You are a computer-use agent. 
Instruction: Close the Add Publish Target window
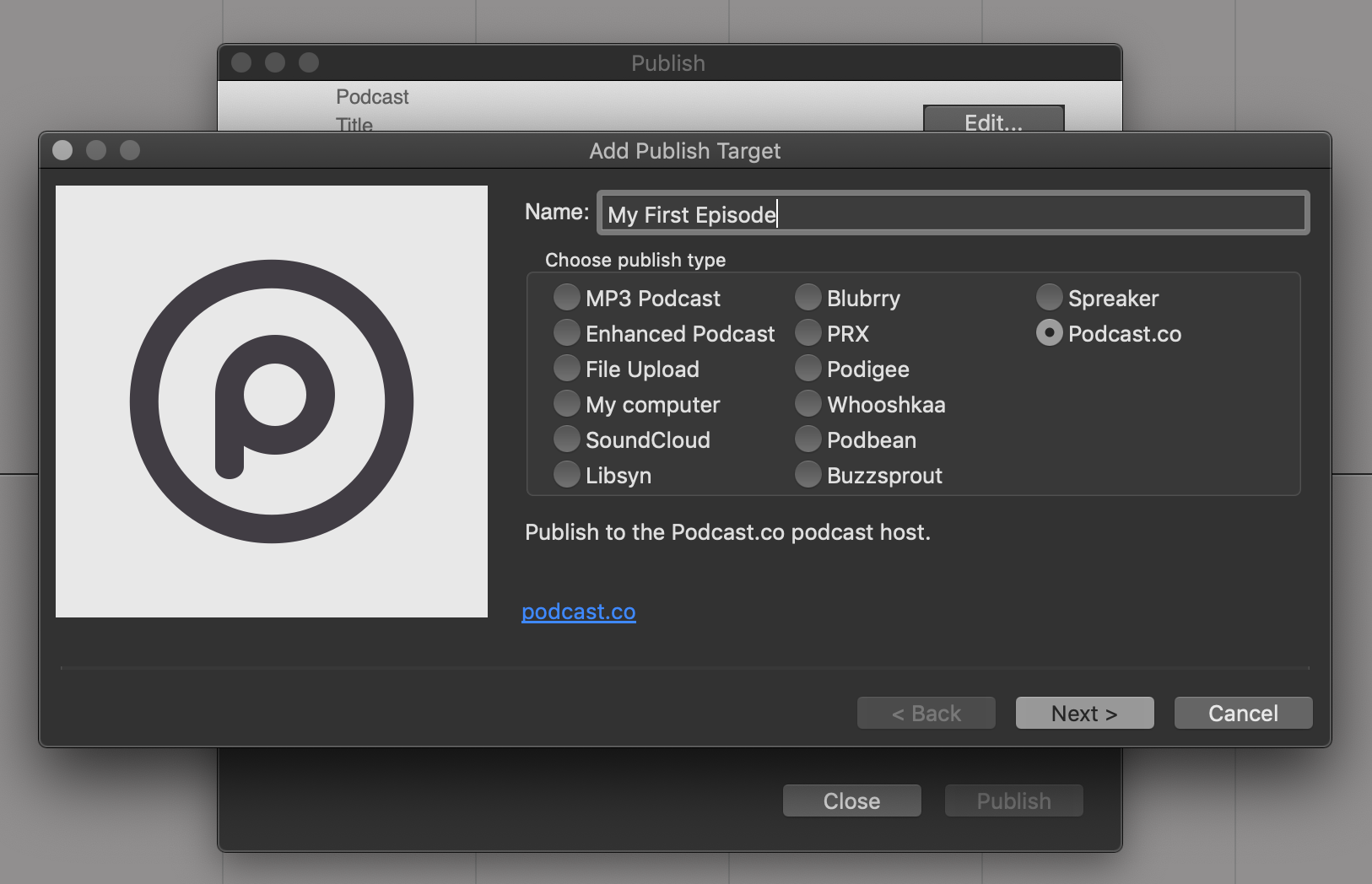[62, 150]
